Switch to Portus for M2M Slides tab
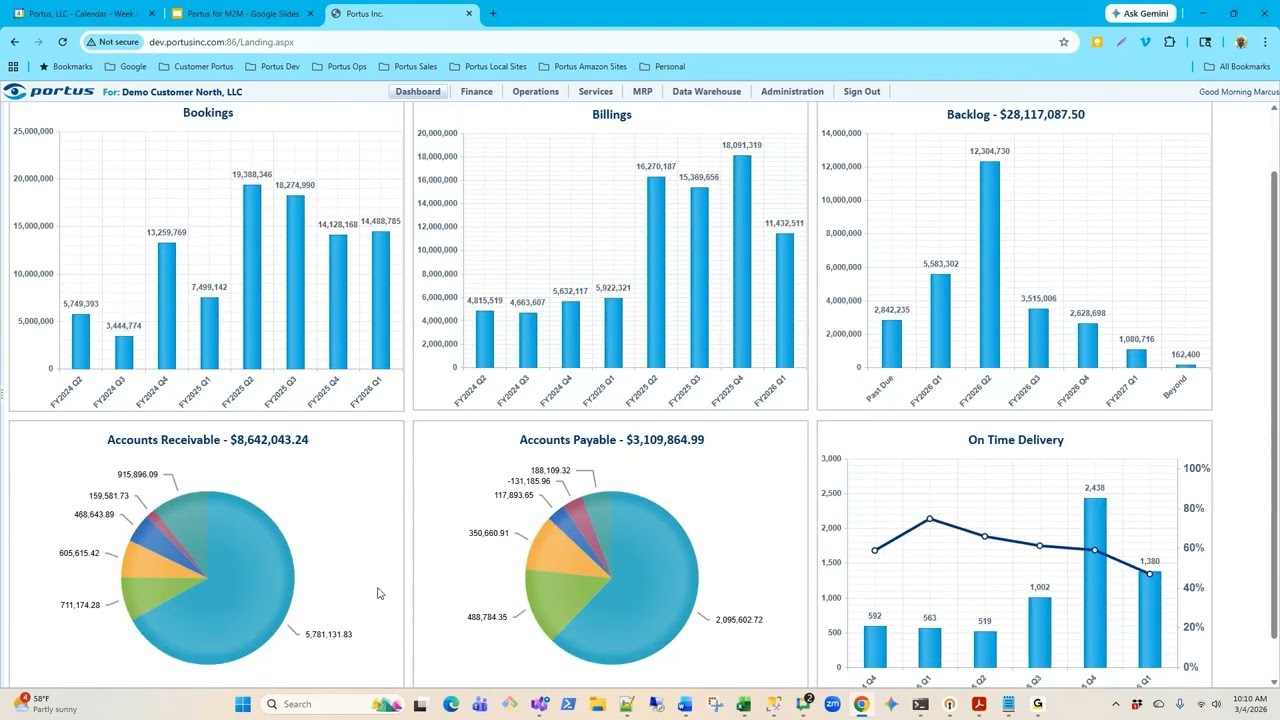This screenshot has width=1280, height=720. (242, 14)
